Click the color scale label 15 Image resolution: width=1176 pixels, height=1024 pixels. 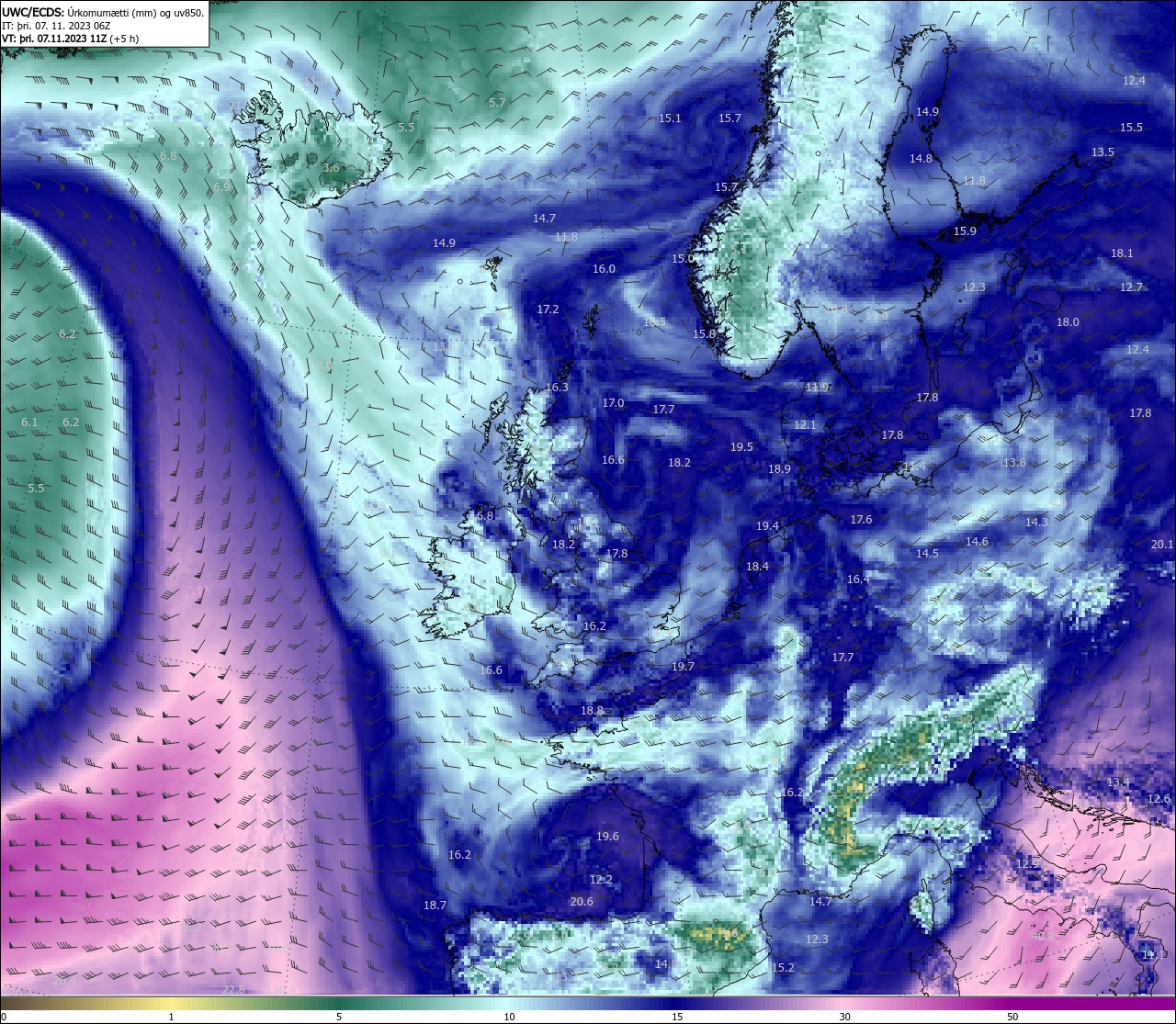point(676,1017)
